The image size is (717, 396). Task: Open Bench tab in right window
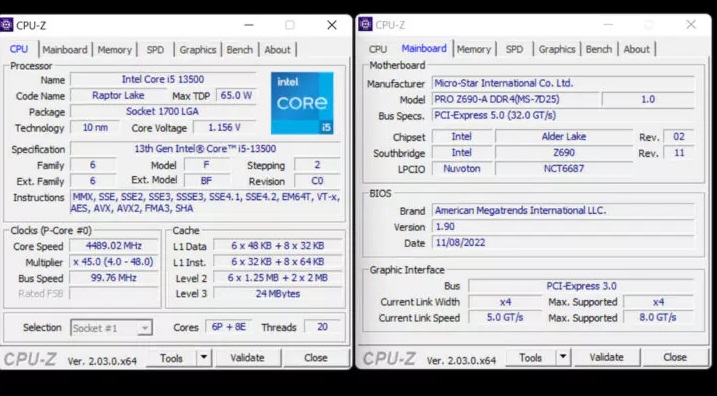pyautogui.click(x=599, y=49)
